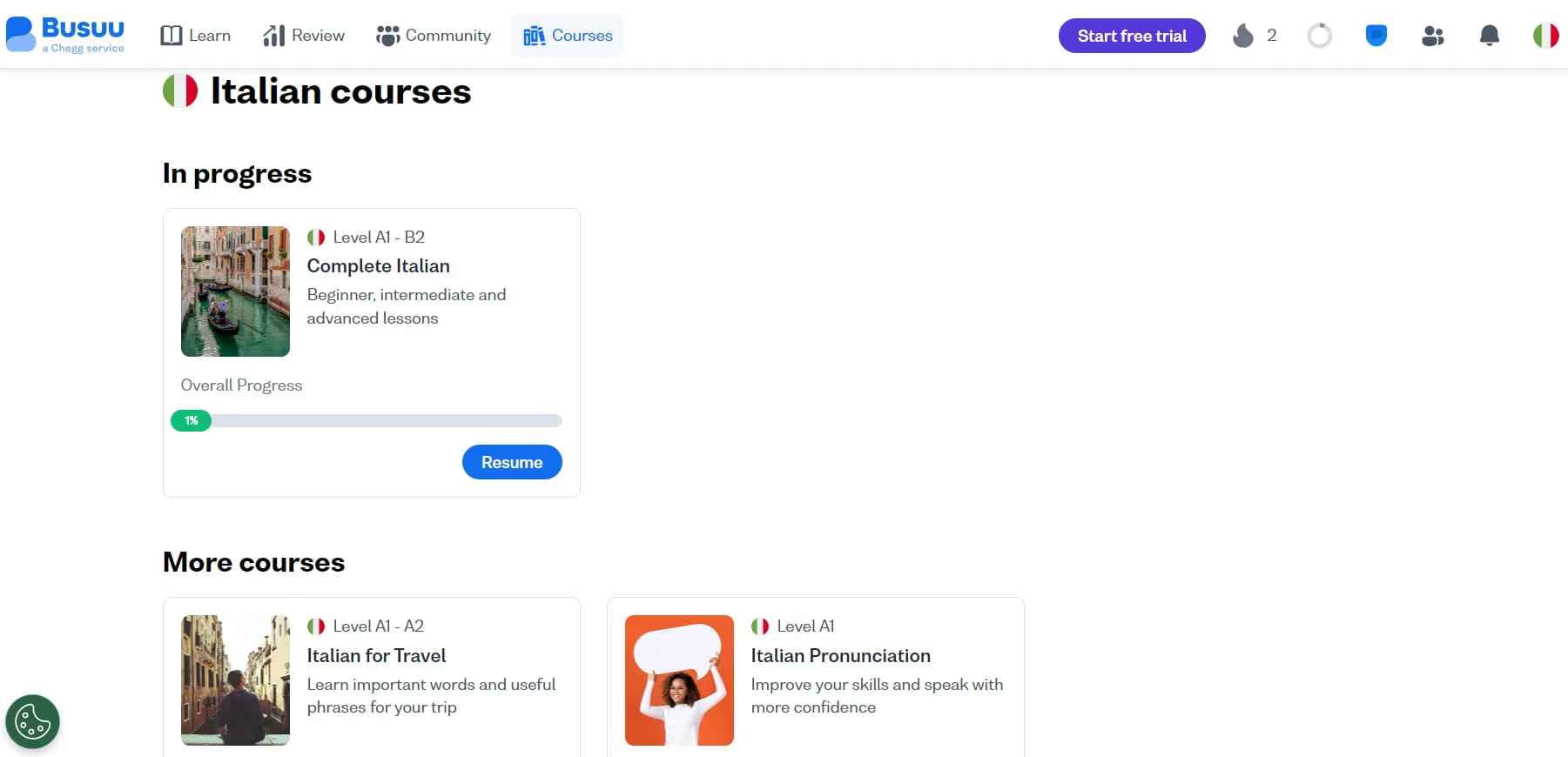Viewport: 1568px width, 757px height.
Task: Open the Italian for Travel title
Action: (x=376, y=655)
